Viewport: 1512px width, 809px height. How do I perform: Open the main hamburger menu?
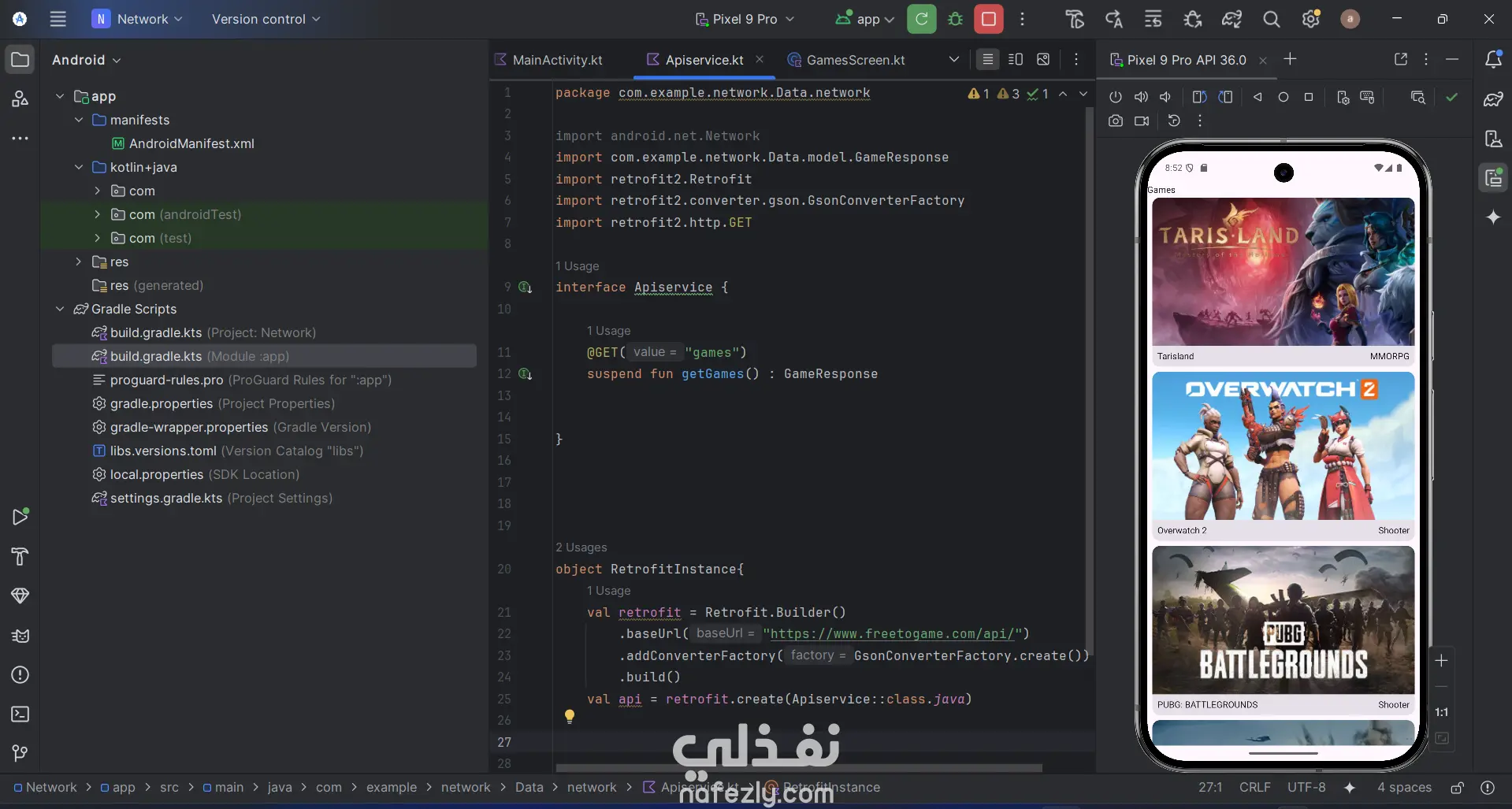click(58, 19)
